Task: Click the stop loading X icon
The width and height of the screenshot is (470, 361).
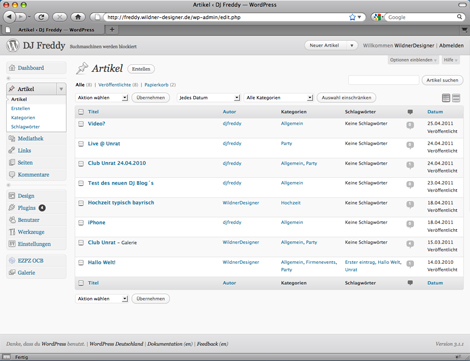Action: click(x=59, y=17)
